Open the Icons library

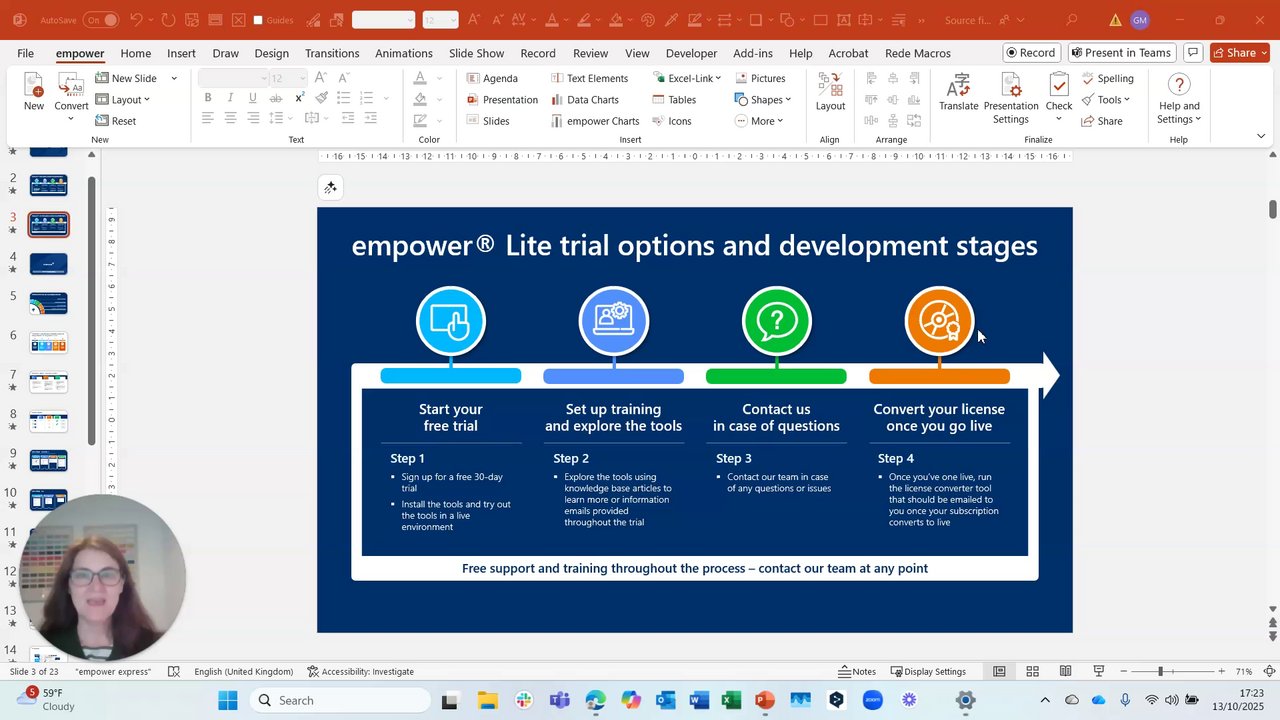point(671,121)
